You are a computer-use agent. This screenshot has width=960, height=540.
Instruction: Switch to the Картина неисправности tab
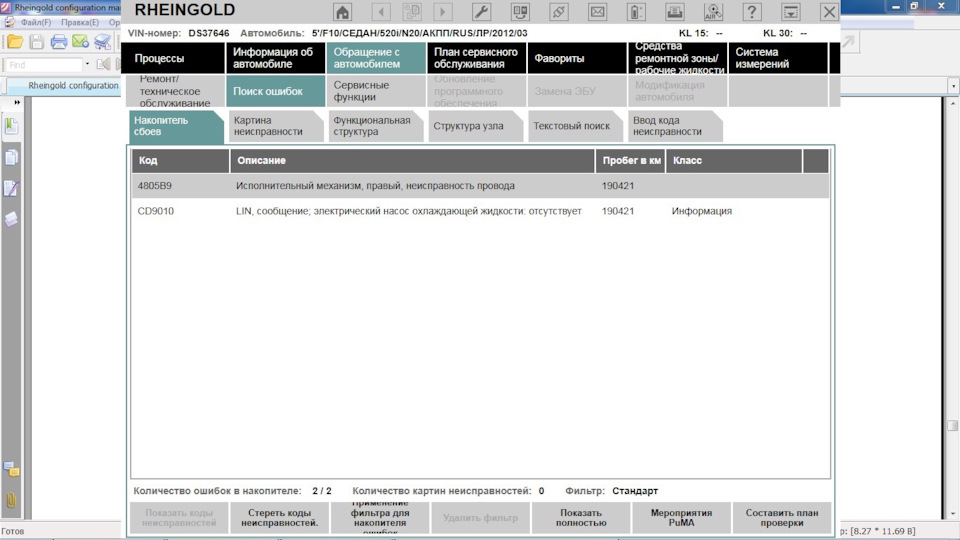[x=276, y=126]
